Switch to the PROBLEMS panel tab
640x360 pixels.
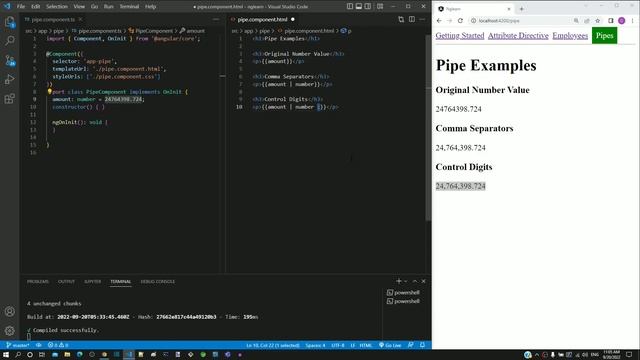point(38,281)
